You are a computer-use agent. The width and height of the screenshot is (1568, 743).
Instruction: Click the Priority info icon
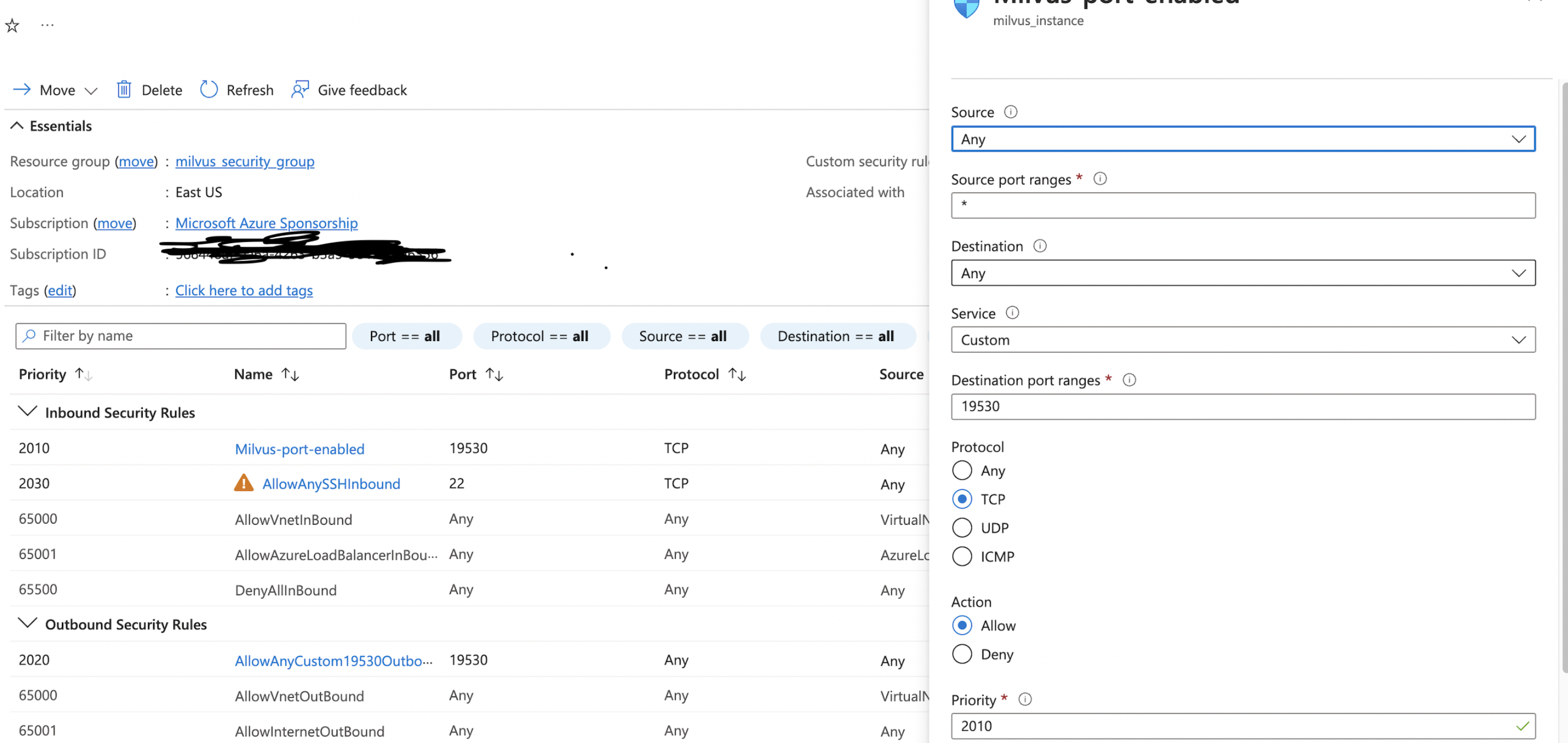coord(1025,699)
